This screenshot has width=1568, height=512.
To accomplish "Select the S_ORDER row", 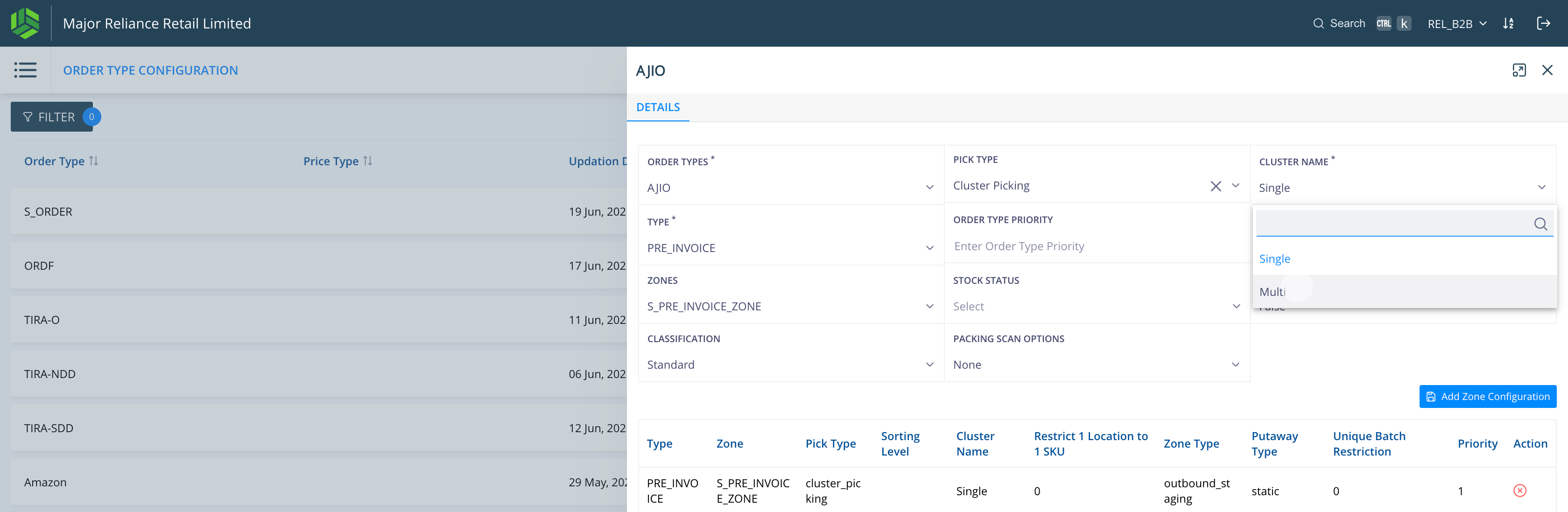I will tap(318, 211).
